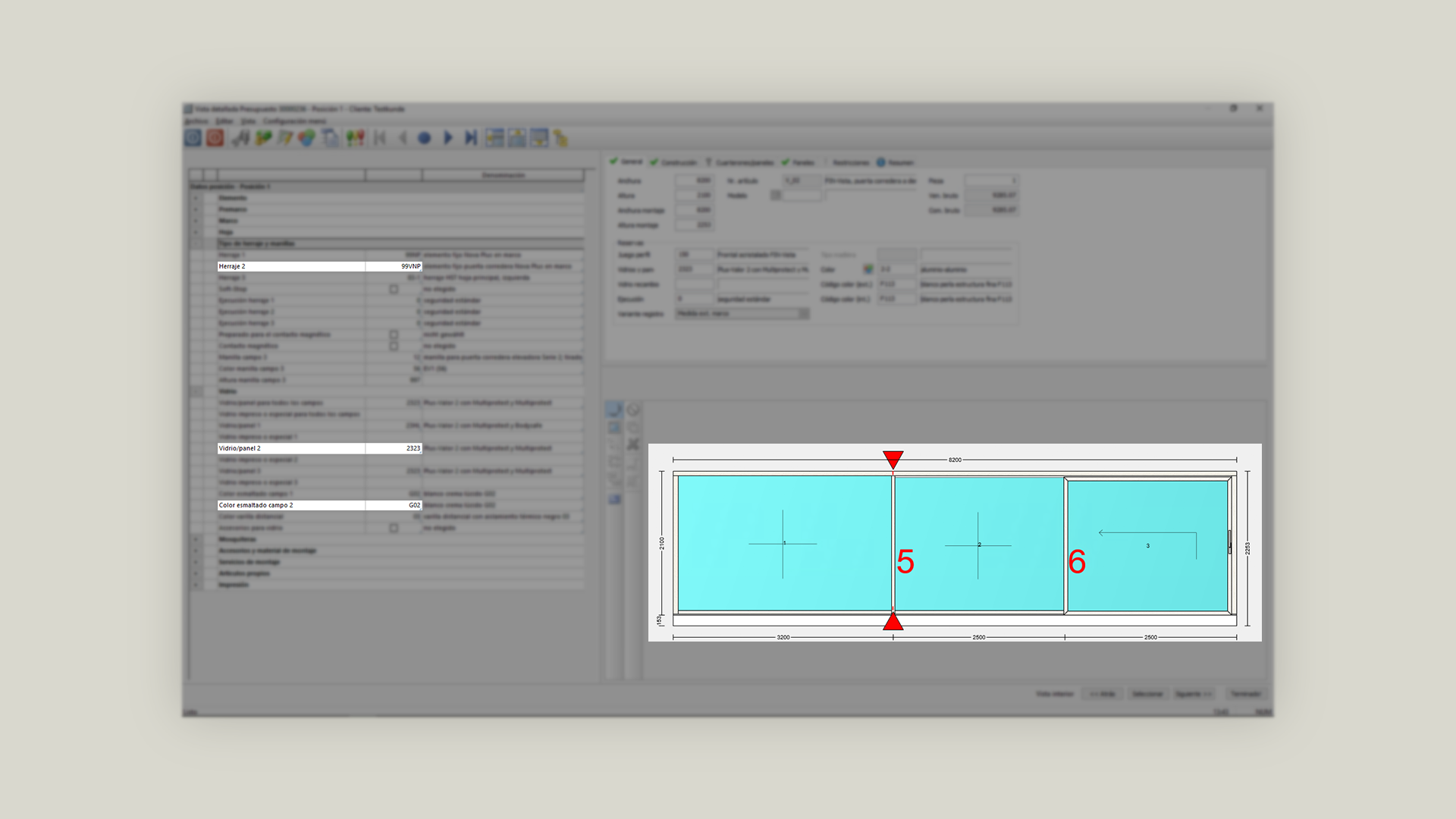Select glass field 2 in the drawing
This screenshot has height=819, width=1456.
[x=979, y=544]
